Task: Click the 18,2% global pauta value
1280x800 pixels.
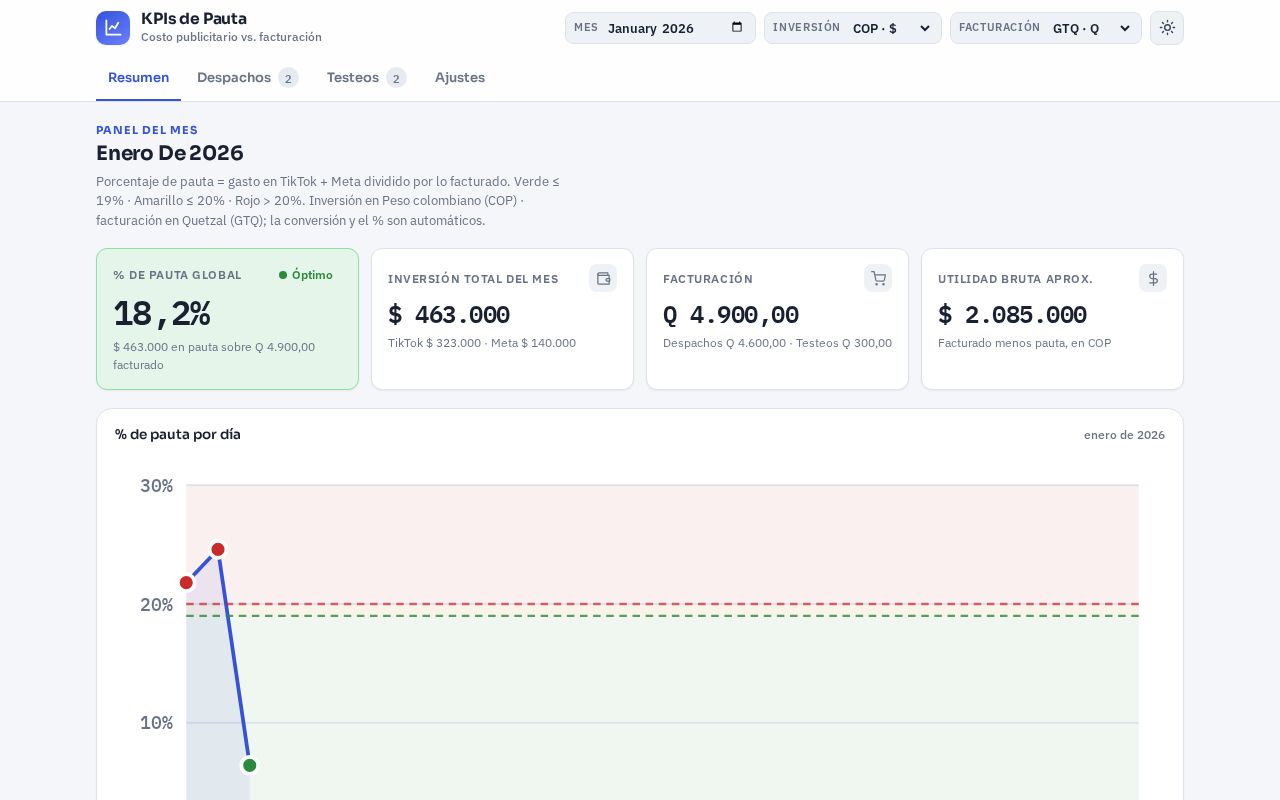Action: pyautogui.click(x=162, y=314)
